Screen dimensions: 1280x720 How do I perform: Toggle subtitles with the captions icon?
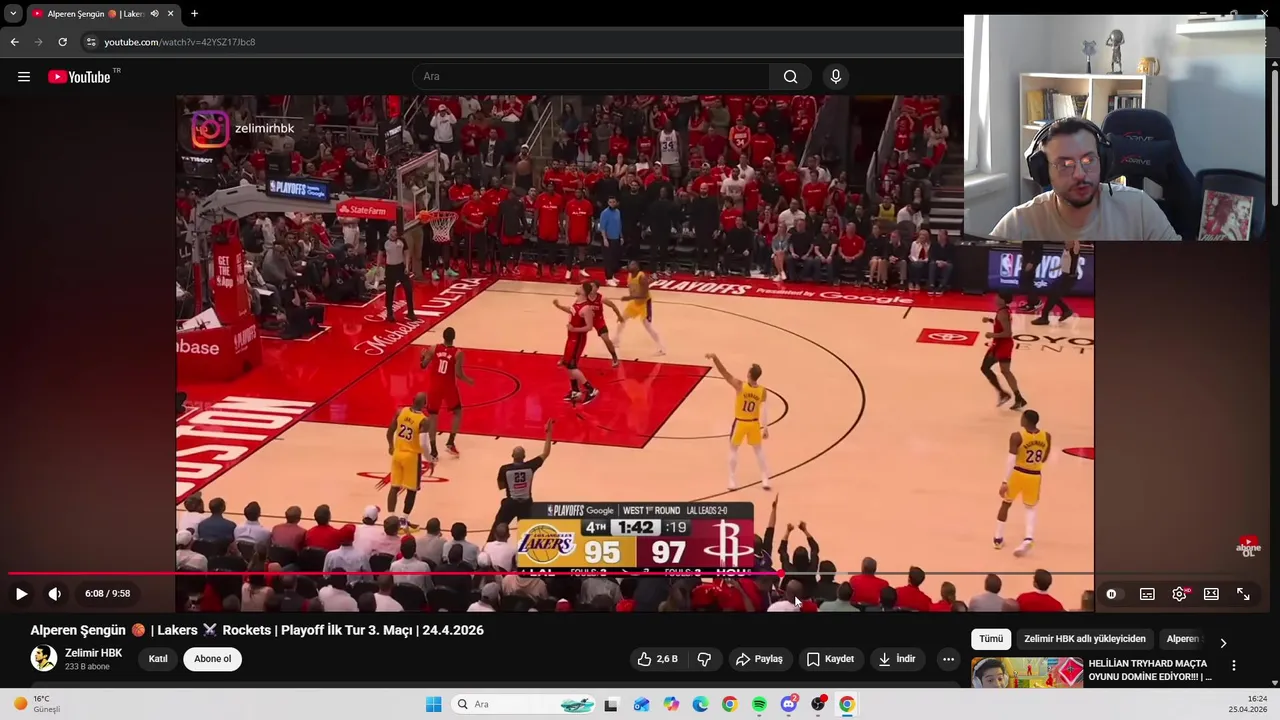(x=1147, y=594)
